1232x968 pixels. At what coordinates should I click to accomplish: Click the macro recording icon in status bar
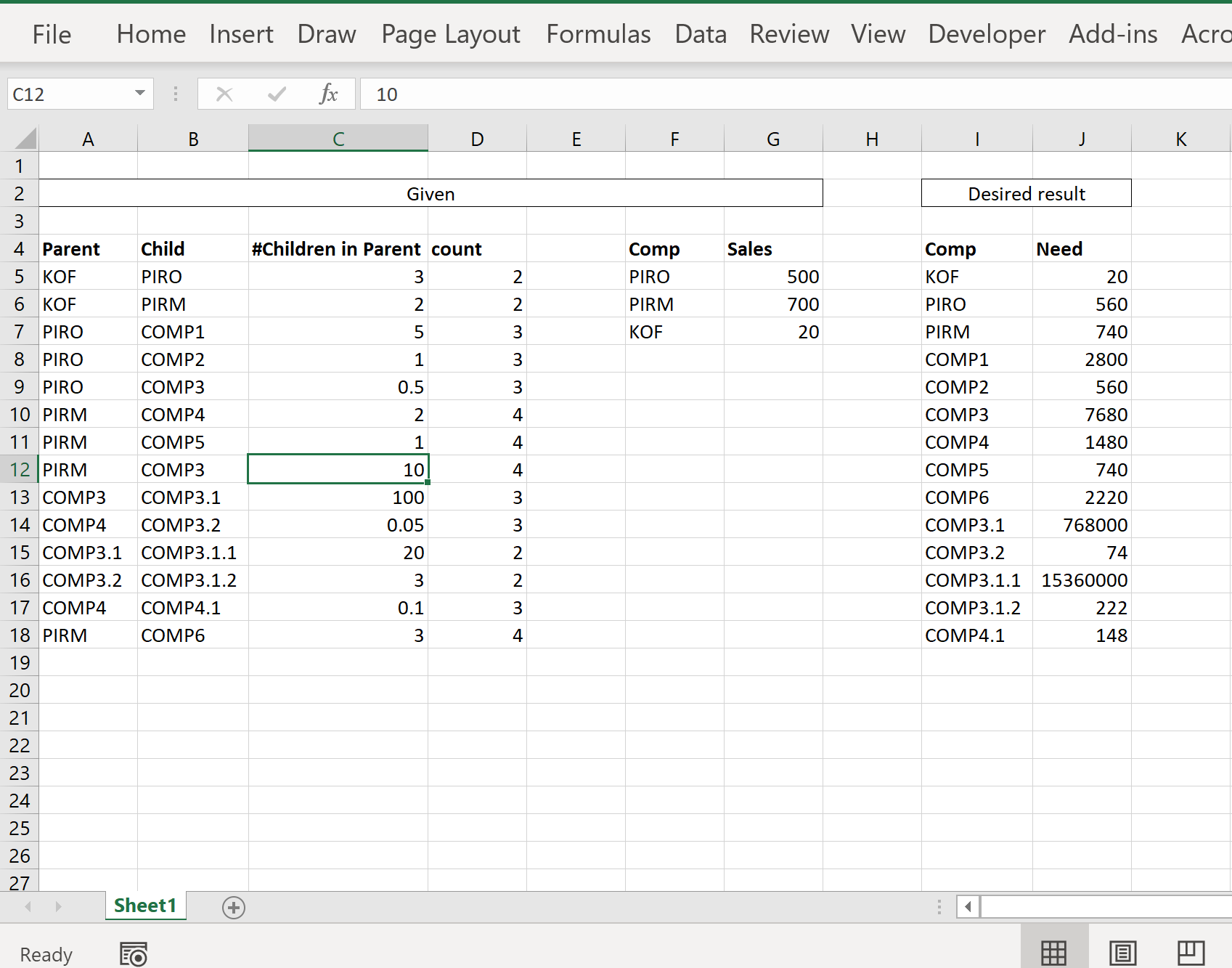[134, 954]
